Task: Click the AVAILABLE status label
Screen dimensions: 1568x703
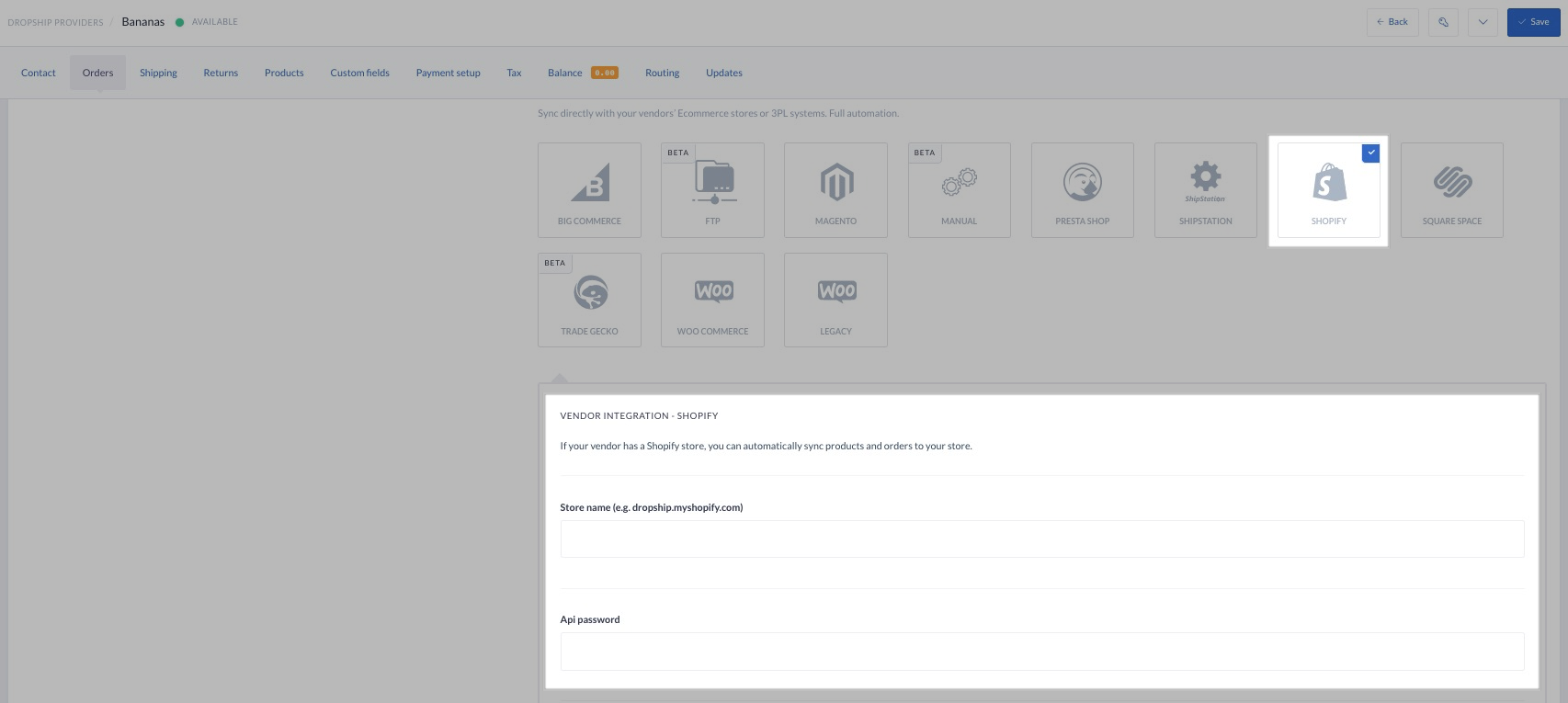Action: (214, 22)
